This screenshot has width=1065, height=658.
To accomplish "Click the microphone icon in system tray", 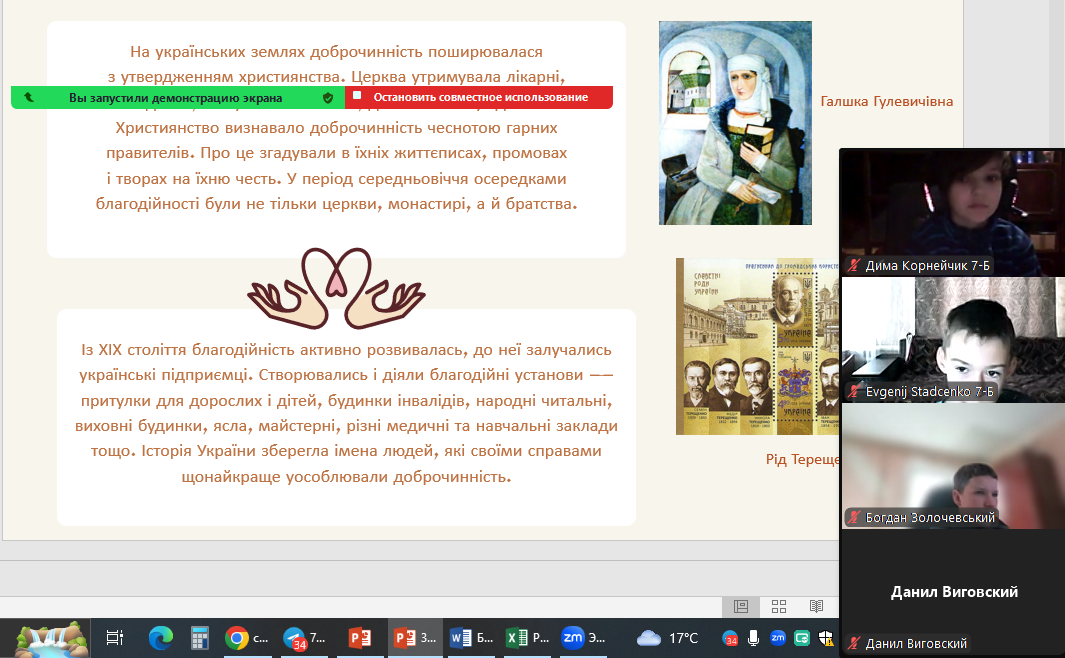I will tap(753, 638).
